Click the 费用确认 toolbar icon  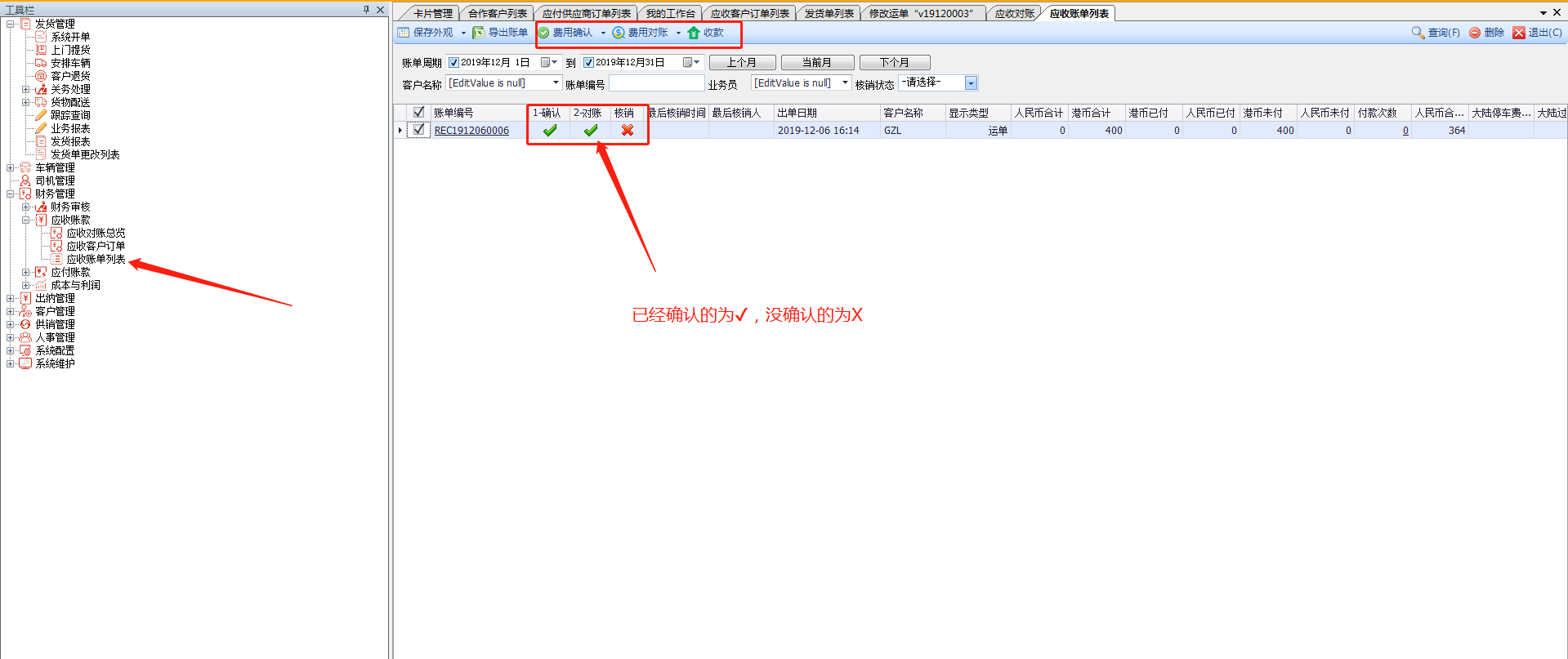543,33
